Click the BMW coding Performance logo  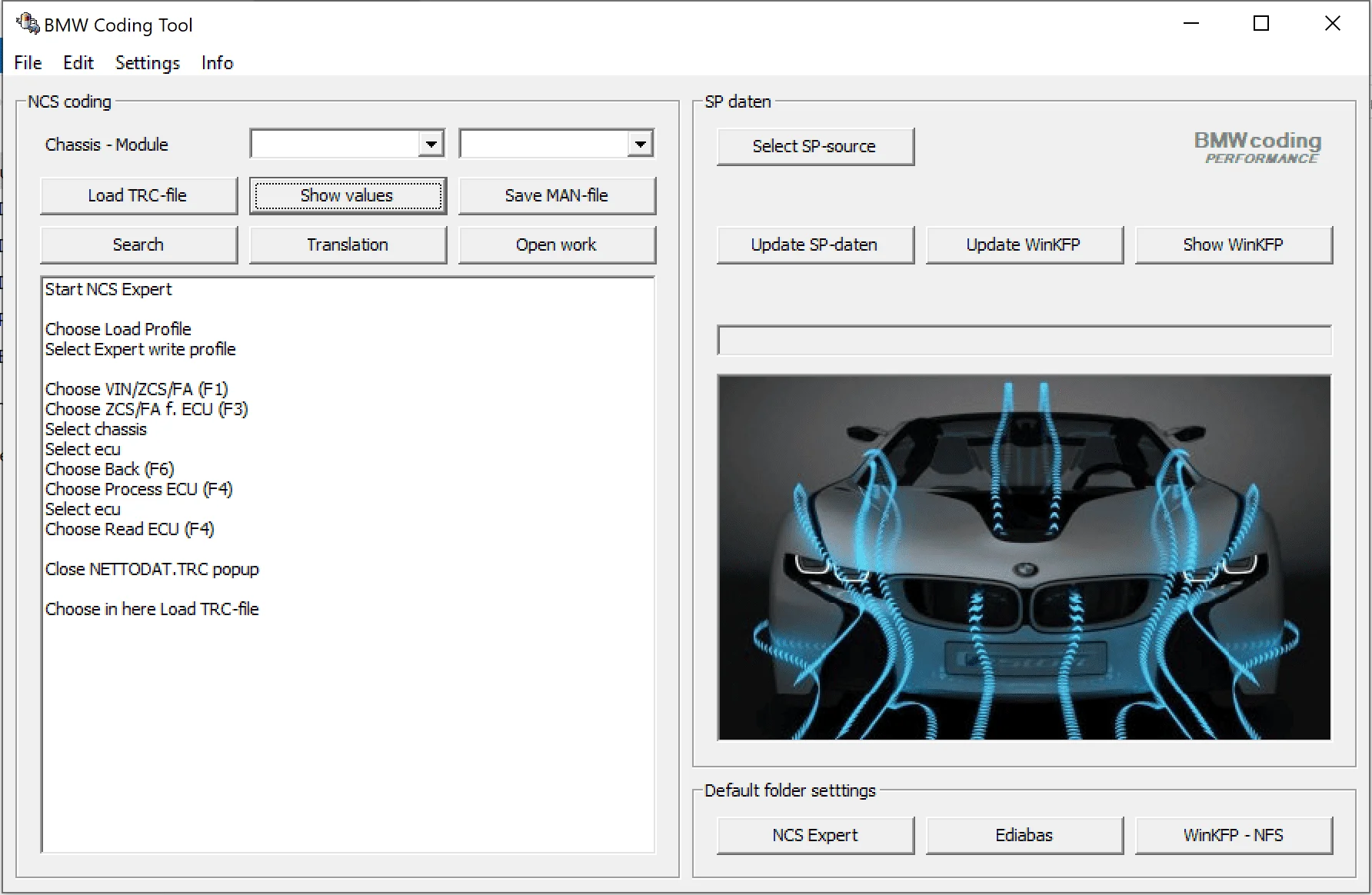(x=1257, y=147)
